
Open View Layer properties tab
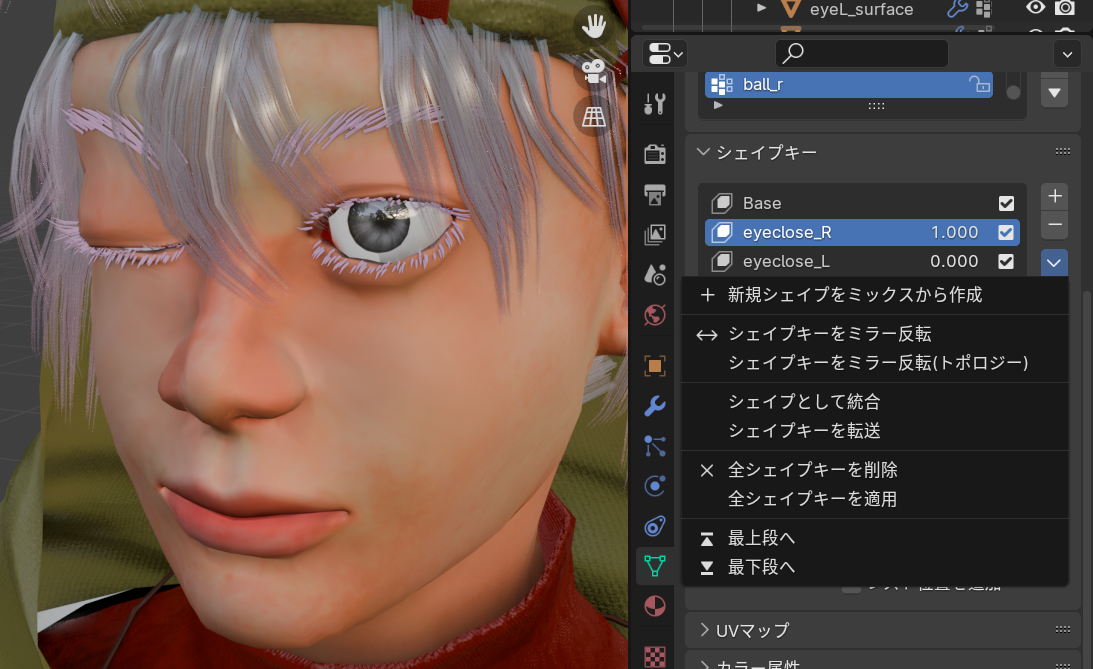[x=655, y=235]
